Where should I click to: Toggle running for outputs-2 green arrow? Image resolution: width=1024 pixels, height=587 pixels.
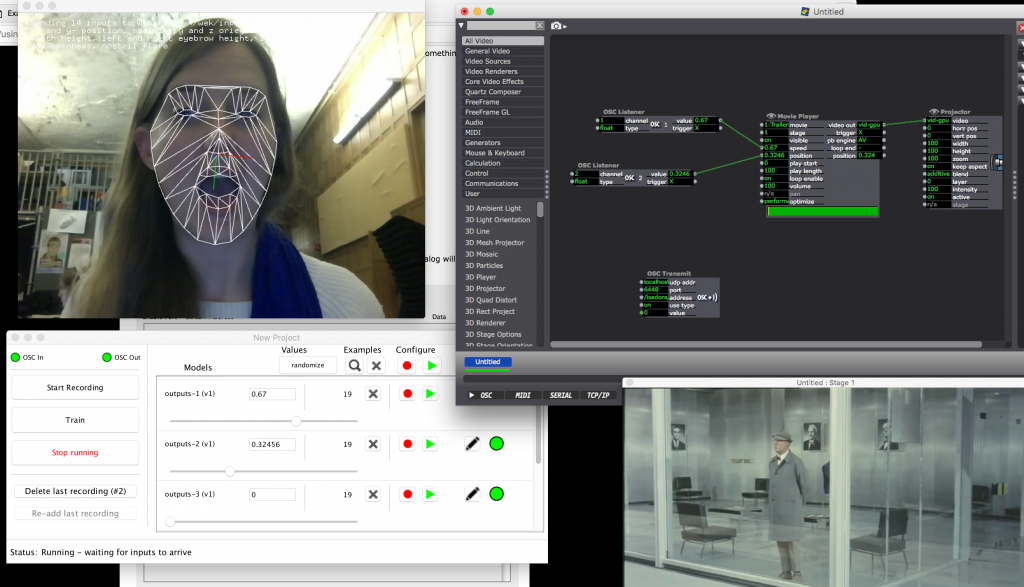coord(430,444)
